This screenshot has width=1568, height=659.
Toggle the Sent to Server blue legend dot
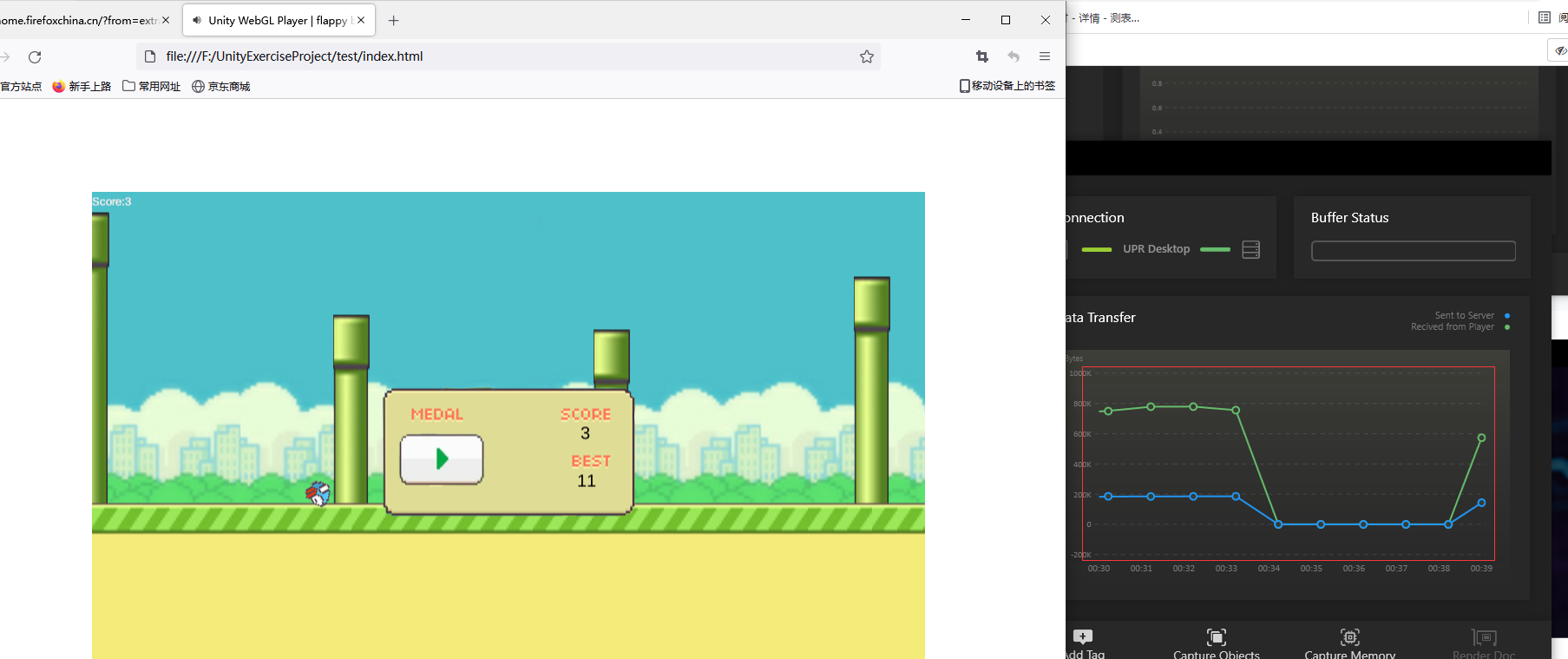click(1507, 316)
